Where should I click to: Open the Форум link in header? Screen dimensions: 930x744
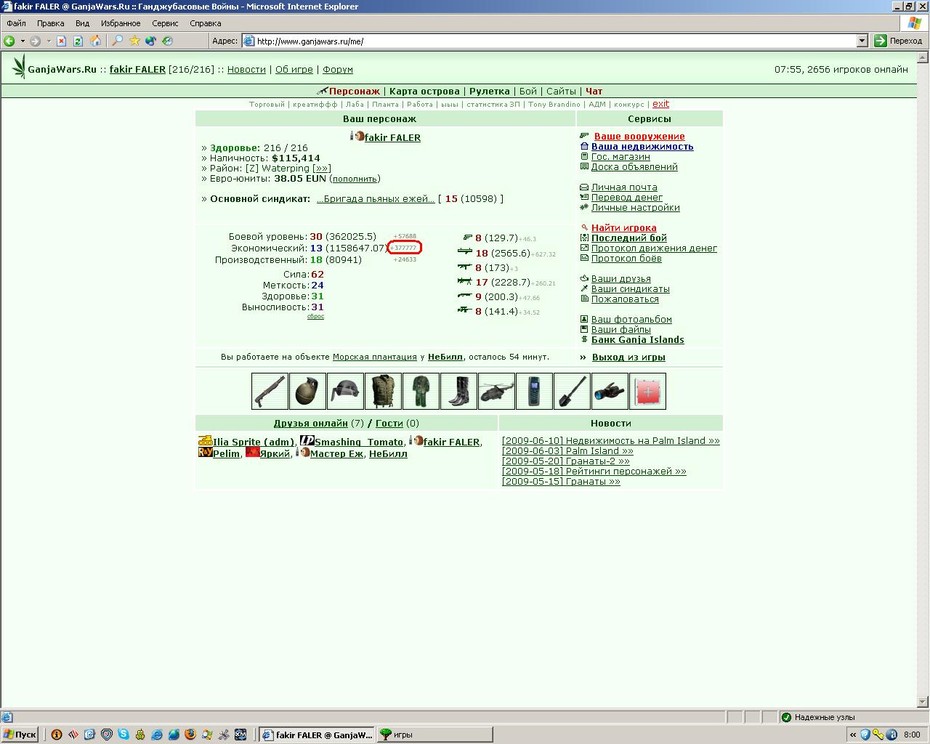(337, 69)
